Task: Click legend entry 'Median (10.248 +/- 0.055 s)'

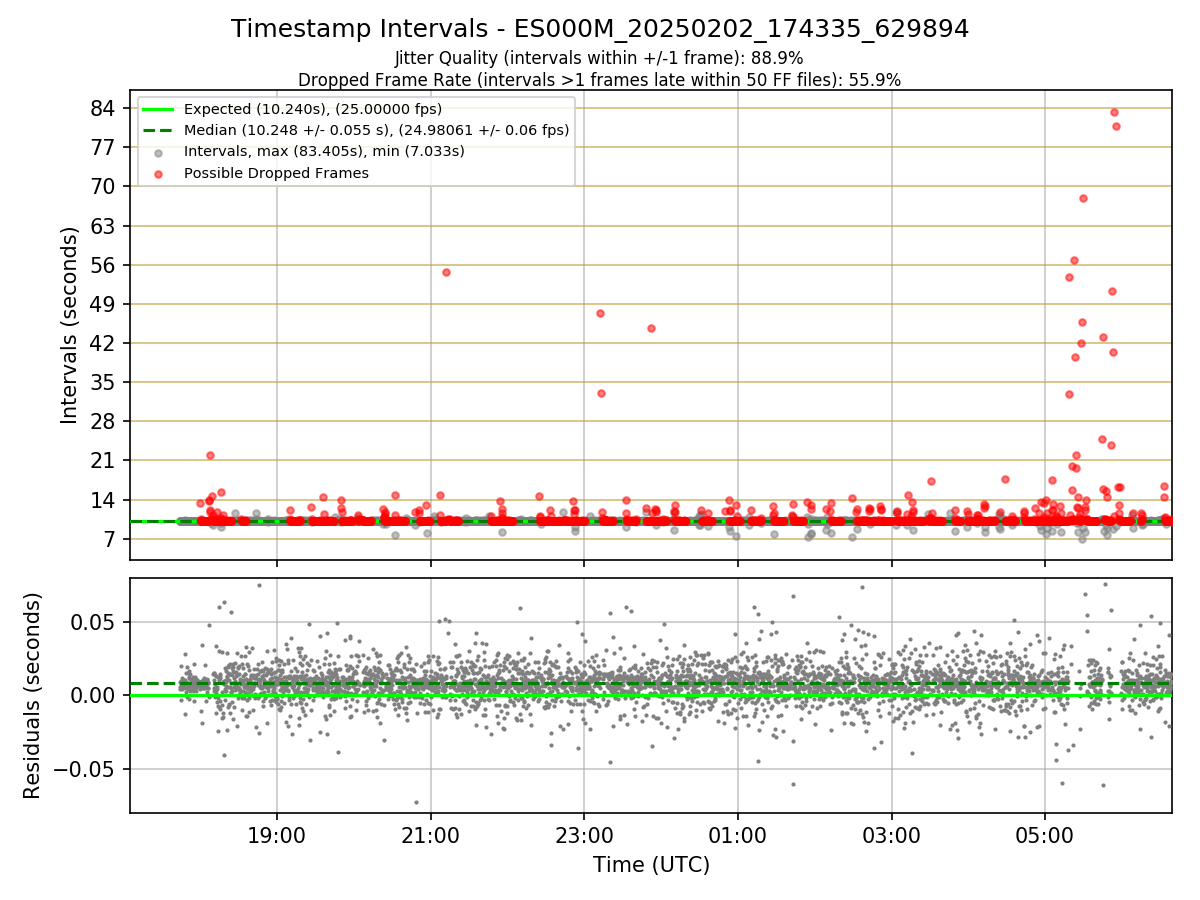Action: click(376, 130)
